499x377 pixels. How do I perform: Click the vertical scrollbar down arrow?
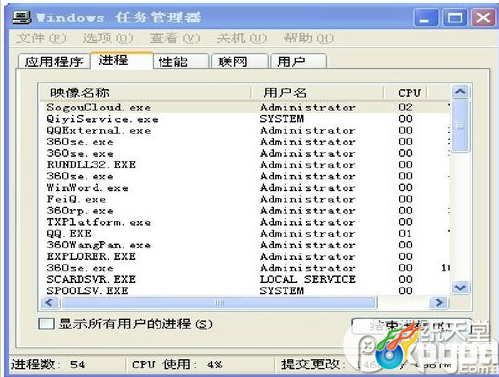pos(461,287)
